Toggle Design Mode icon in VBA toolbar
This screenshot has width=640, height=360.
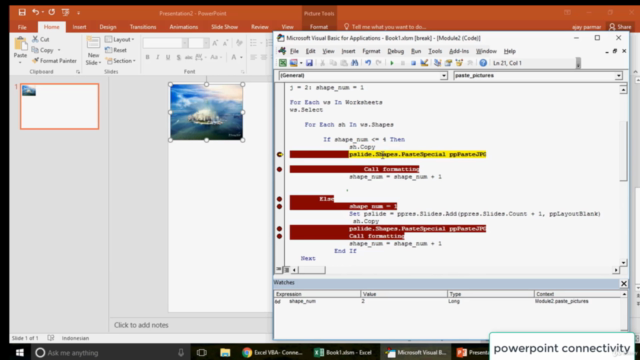point(424,63)
